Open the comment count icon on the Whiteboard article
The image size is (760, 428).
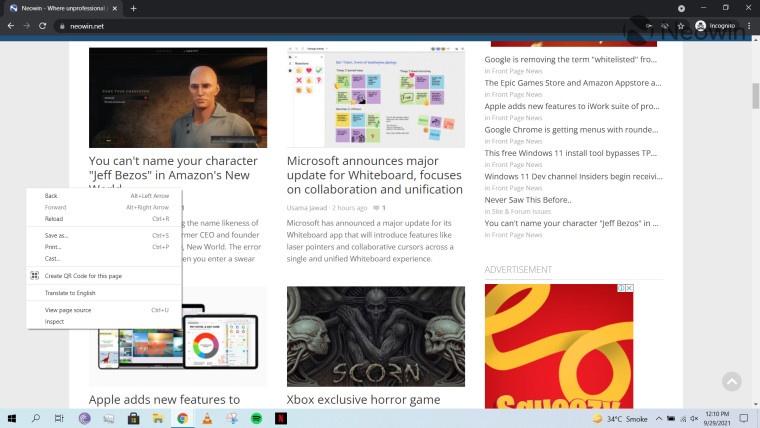[376, 208]
